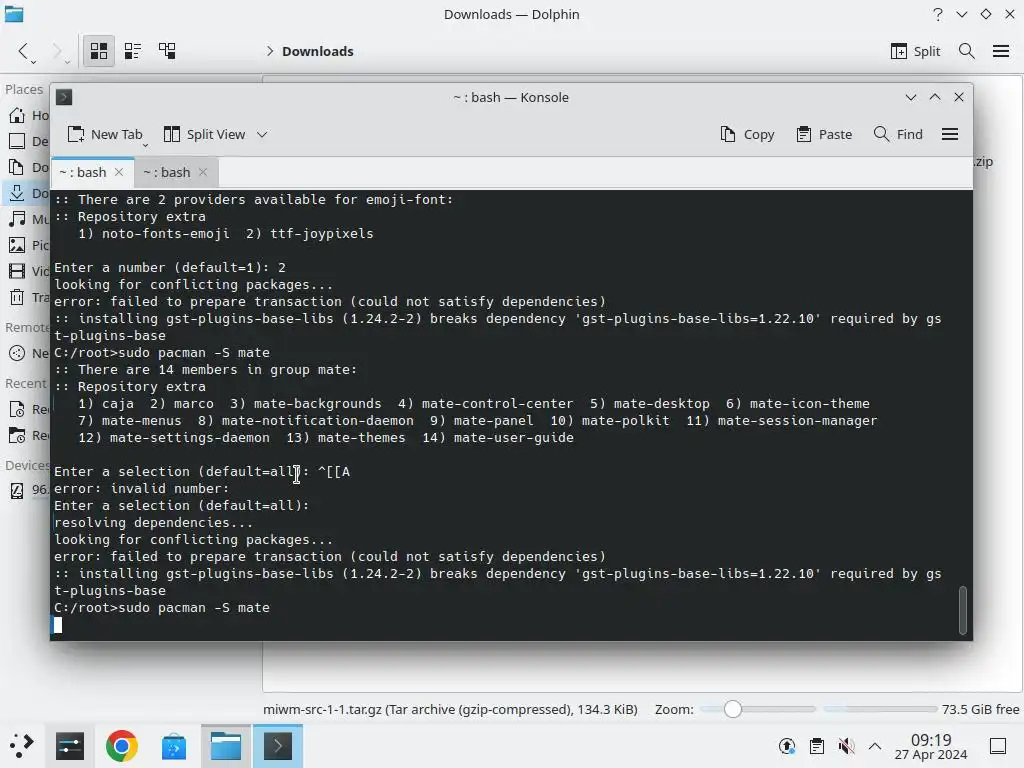Open Videos place in Dolphin sidebar

(x=27, y=271)
